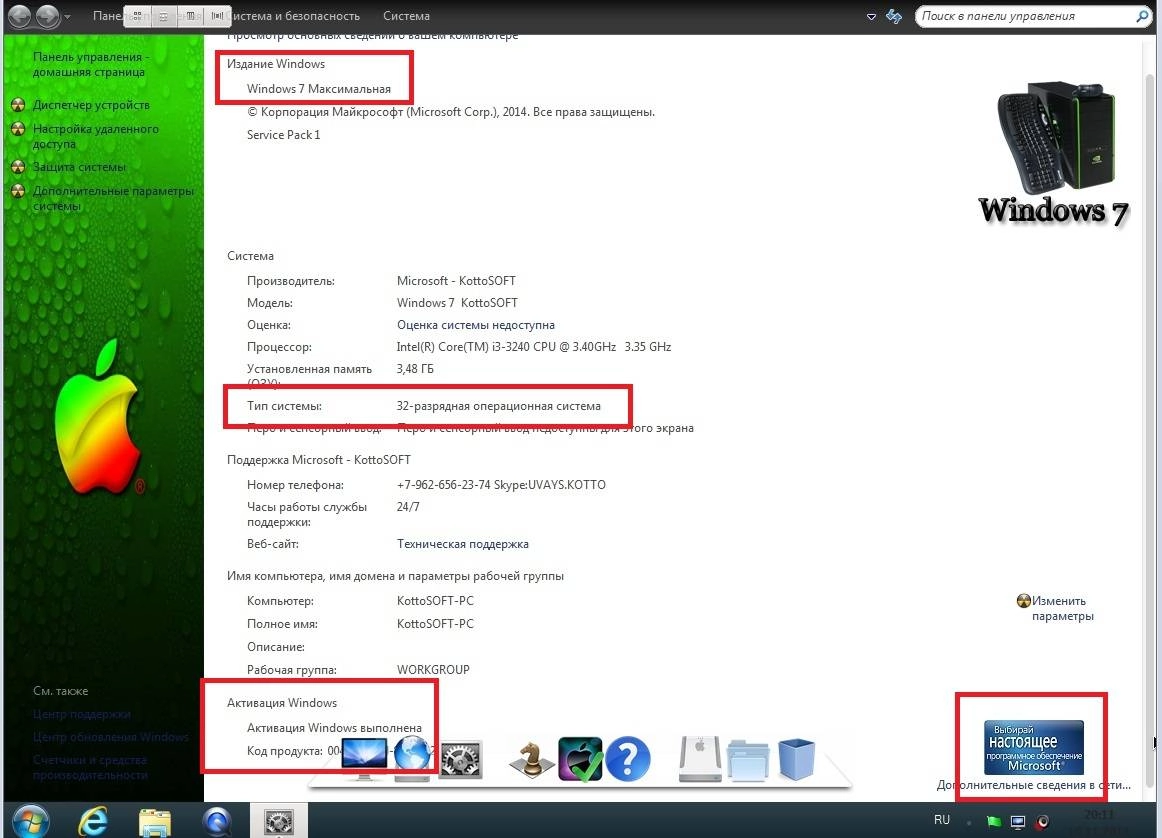Click the taskbar clock
The width and height of the screenshot is (1162, 838).
(1099, 821)
